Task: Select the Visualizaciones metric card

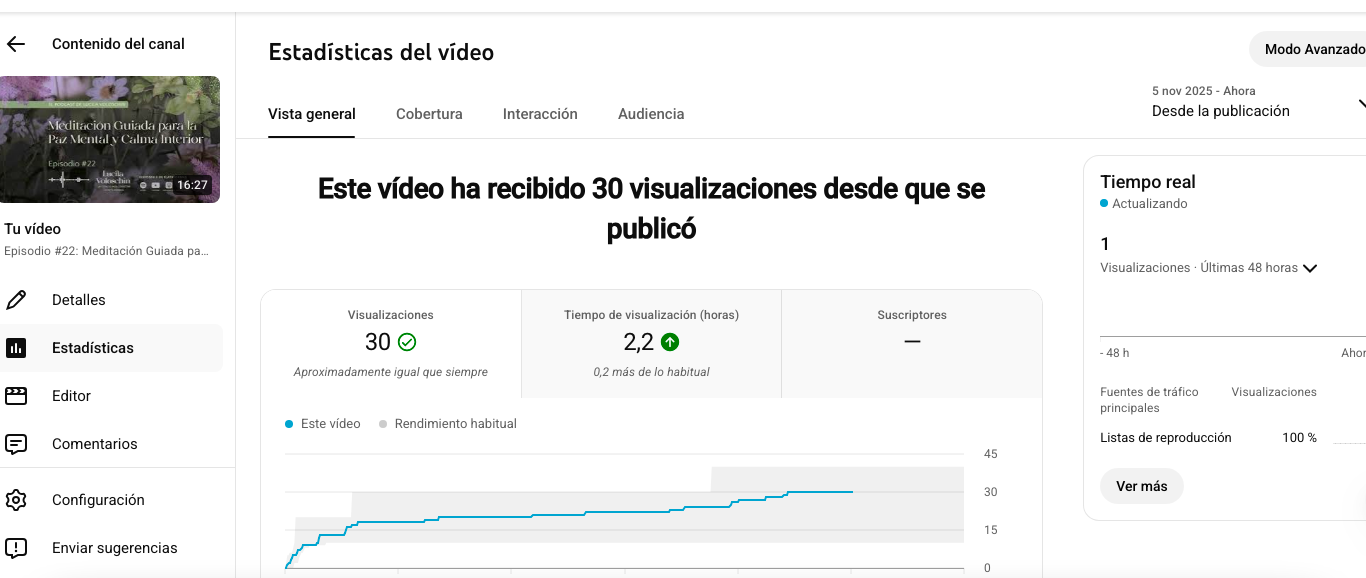Action: 391,343
